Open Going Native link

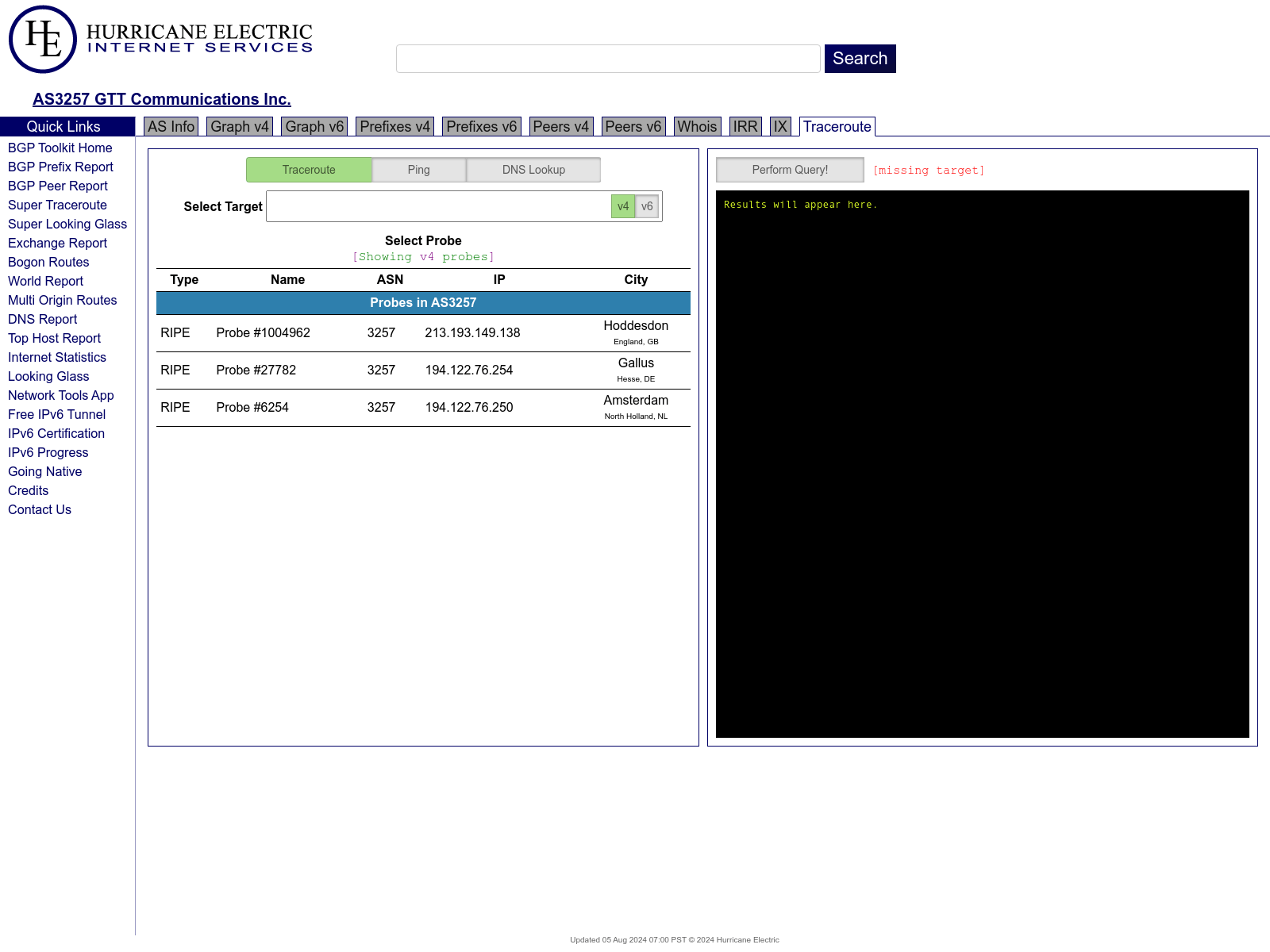pos(45,471)
